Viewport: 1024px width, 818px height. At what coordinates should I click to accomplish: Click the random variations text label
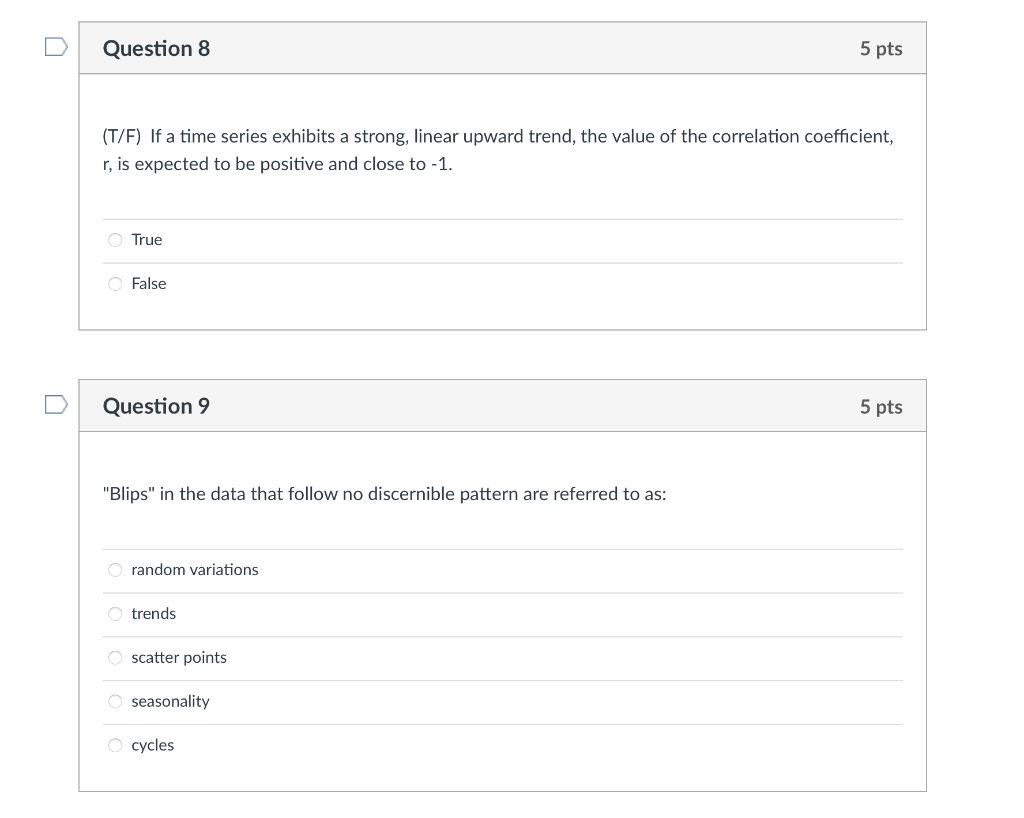coord(194,569)
